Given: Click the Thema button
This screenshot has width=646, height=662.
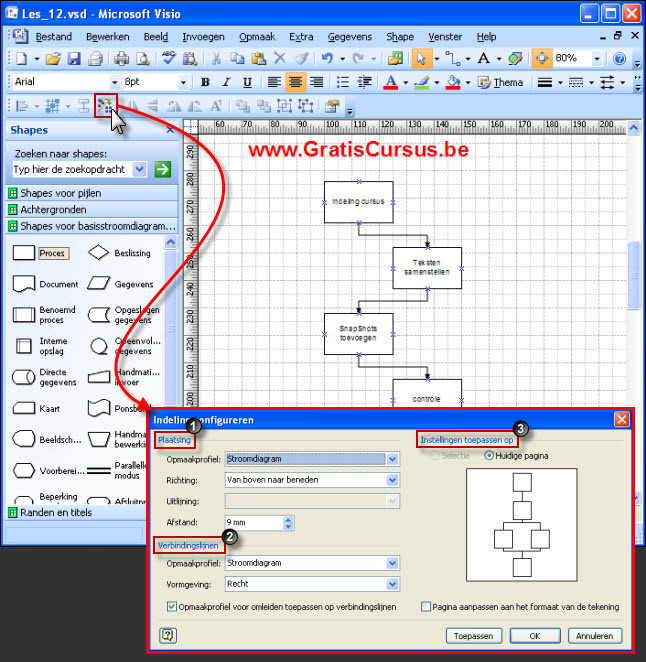Looking at the screenshot, I should pyautogui.click(x=501, y=82).
